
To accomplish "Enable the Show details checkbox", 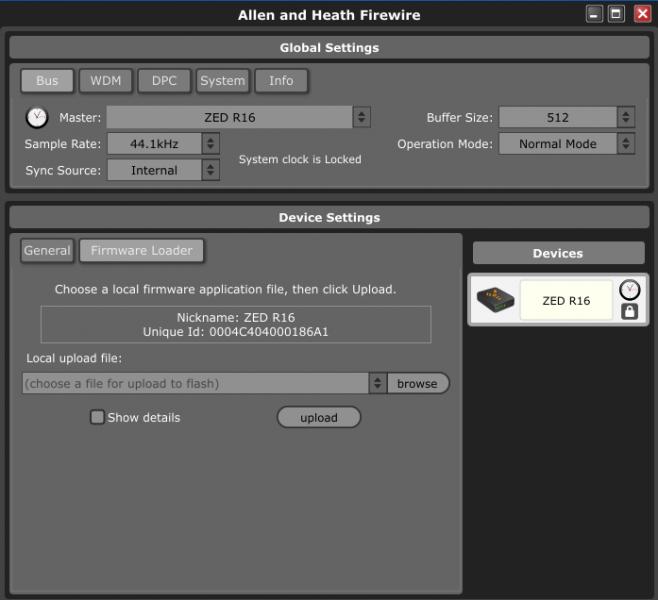I will click(97, 417).
